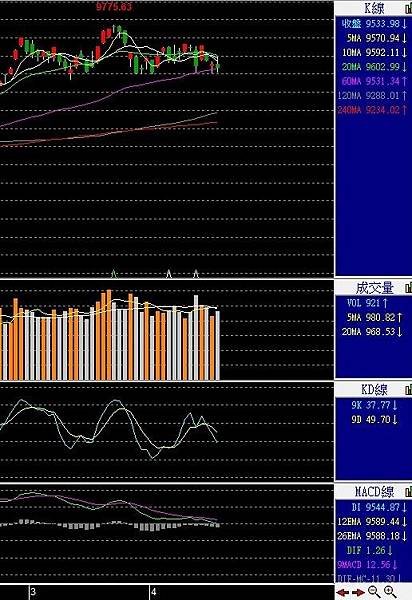Click month 4 marker on time axis
This screenshot has height=600, width=412.
153,592
